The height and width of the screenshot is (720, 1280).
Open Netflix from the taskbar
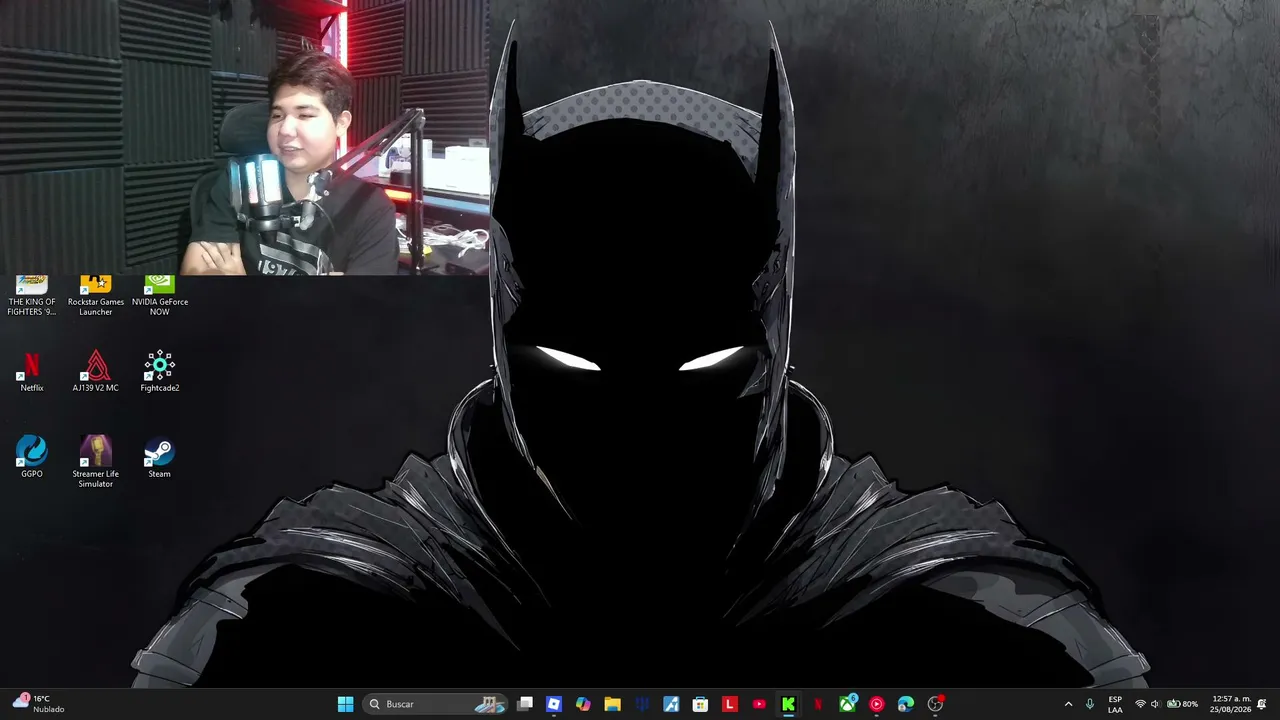pyautogui.click(x=817, y=704)
